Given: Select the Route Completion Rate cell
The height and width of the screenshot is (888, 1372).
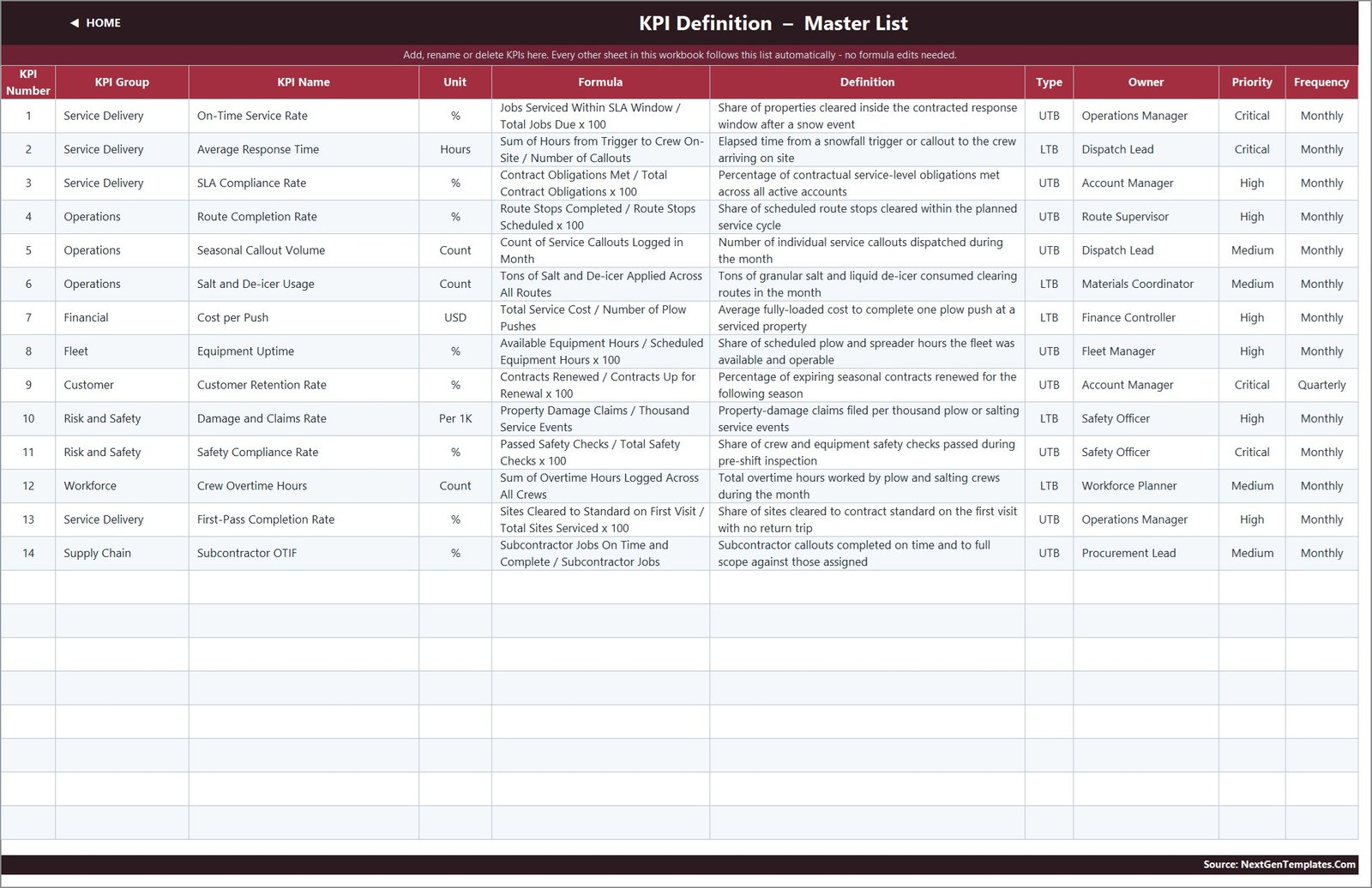Looking at the screenshot, I should pyautogui.click(x=304, y=217).
